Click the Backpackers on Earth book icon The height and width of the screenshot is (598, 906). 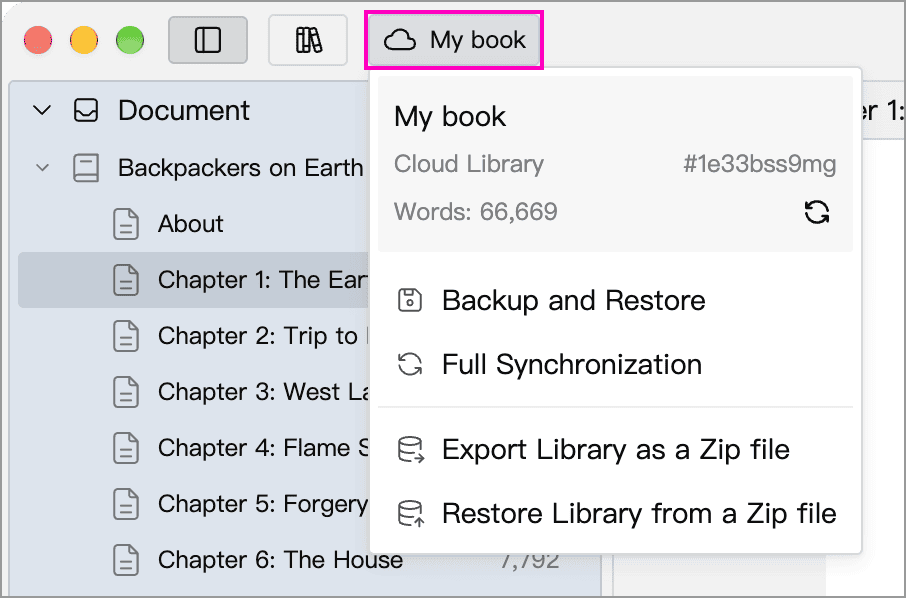pos(86,168)
